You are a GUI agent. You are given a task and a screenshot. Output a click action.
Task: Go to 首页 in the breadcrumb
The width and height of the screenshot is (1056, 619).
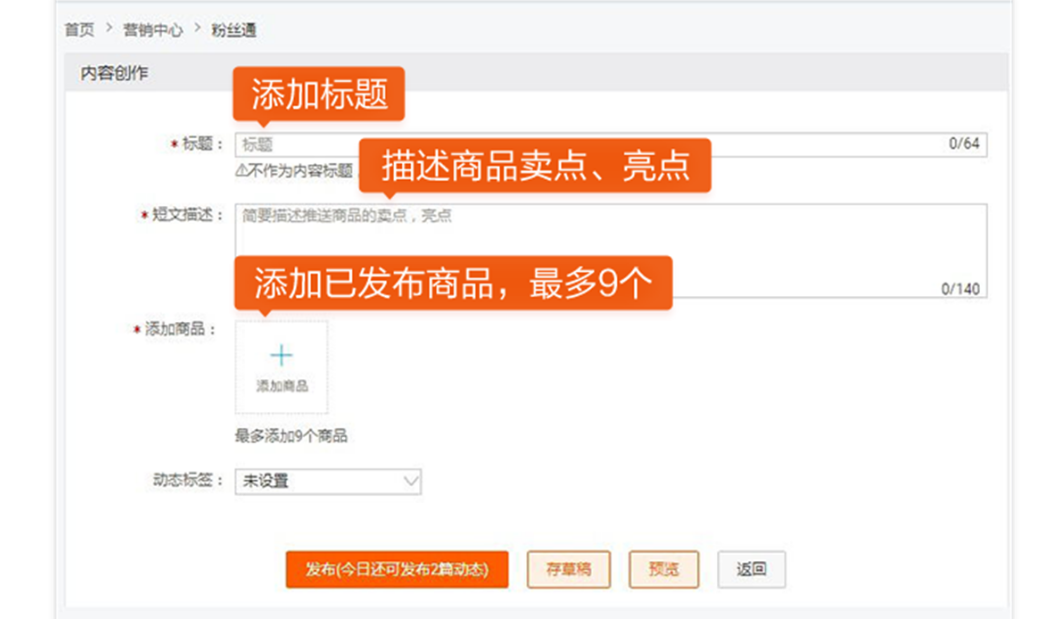79,30
